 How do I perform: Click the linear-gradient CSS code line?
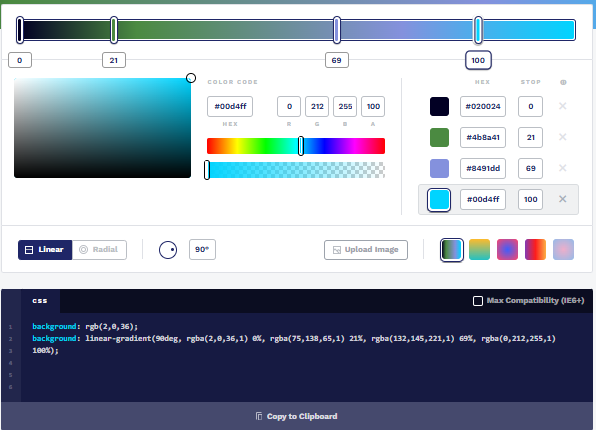(294, 344)
